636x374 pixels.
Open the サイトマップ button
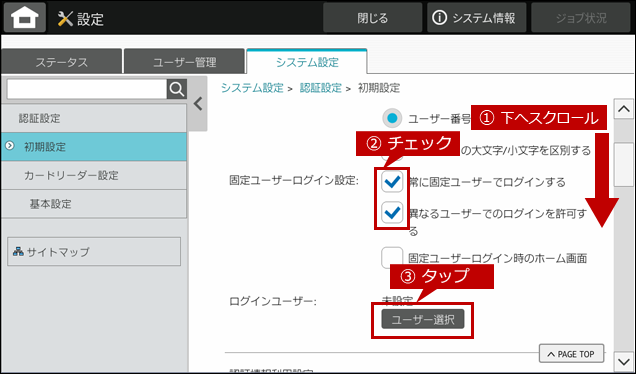(94, 251)
